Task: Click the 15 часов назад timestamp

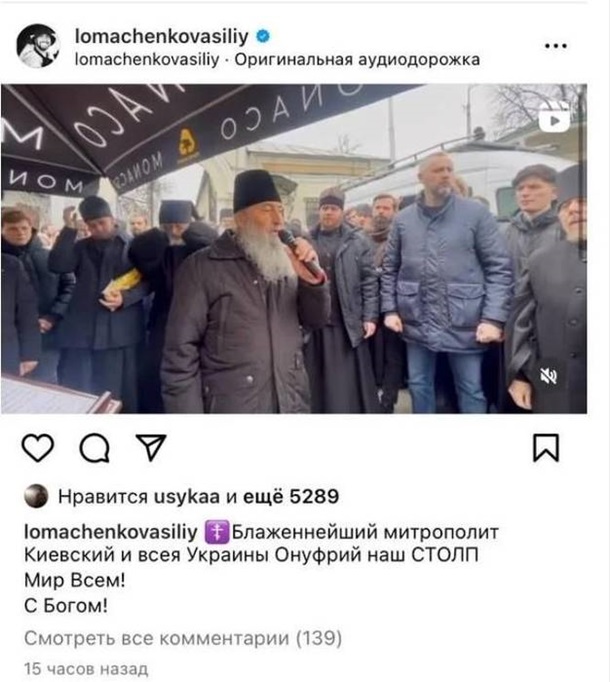Action: [86, 669]
